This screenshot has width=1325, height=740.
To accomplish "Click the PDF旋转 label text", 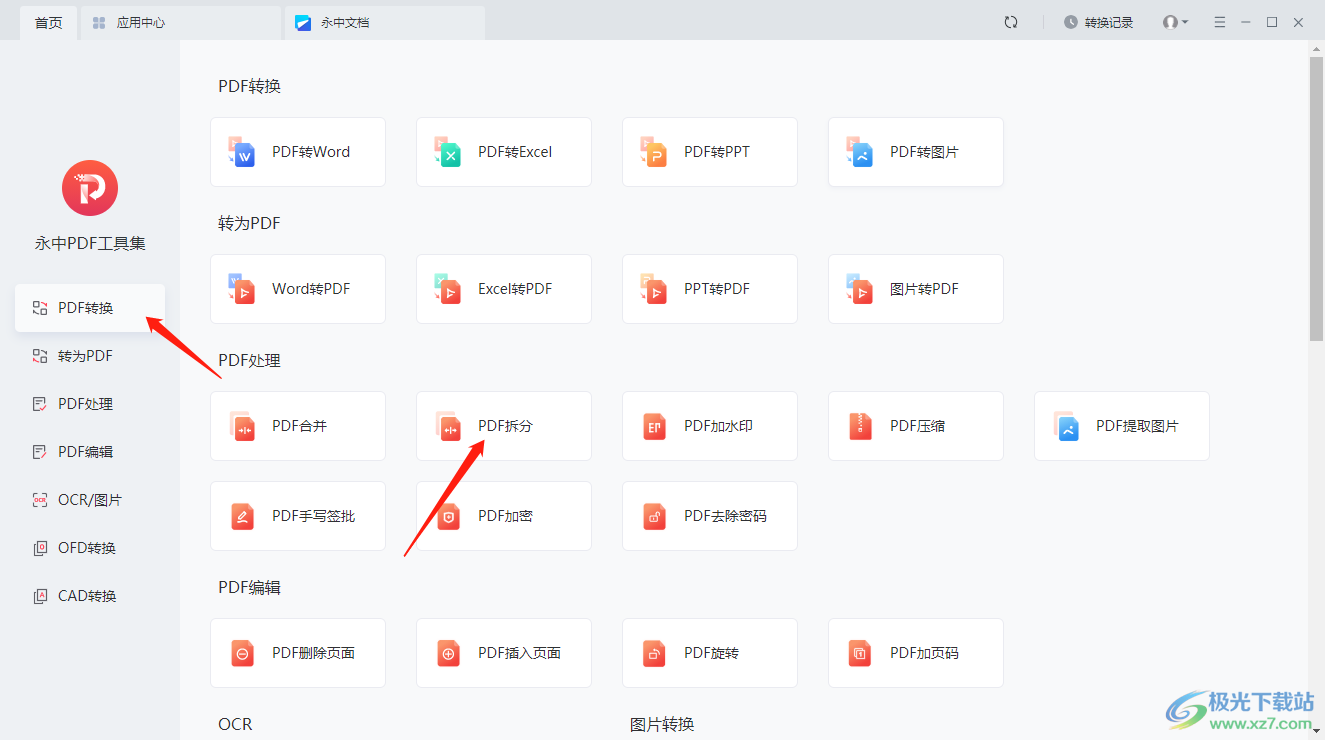I will (711, 653).
